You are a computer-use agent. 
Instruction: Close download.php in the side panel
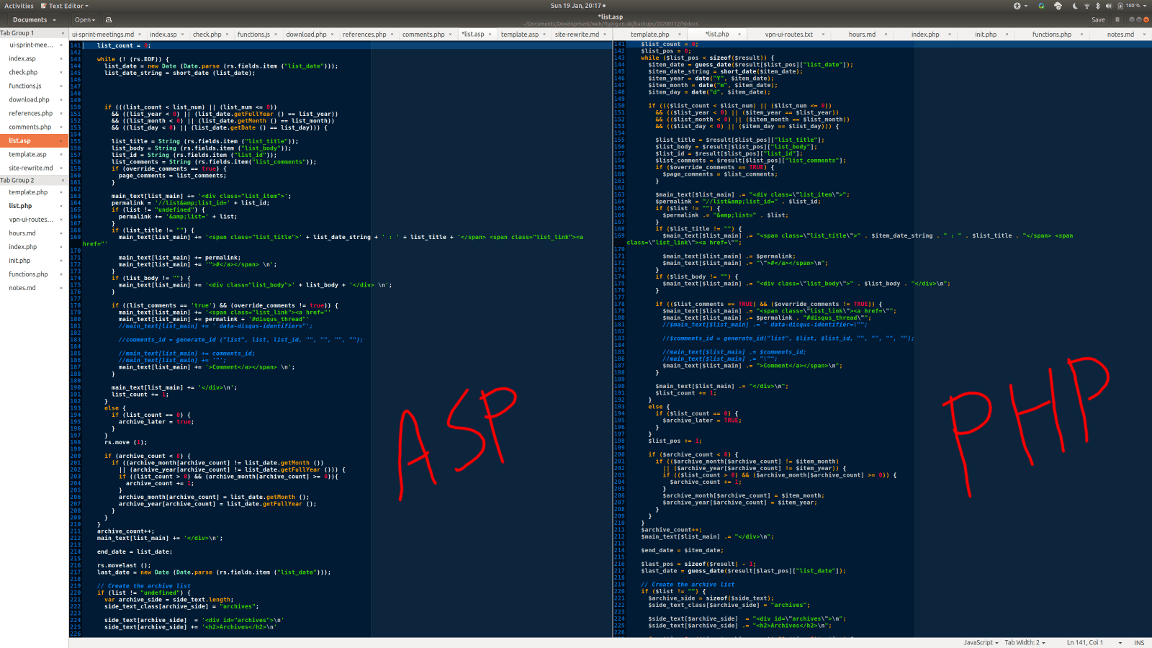(61, 99)
